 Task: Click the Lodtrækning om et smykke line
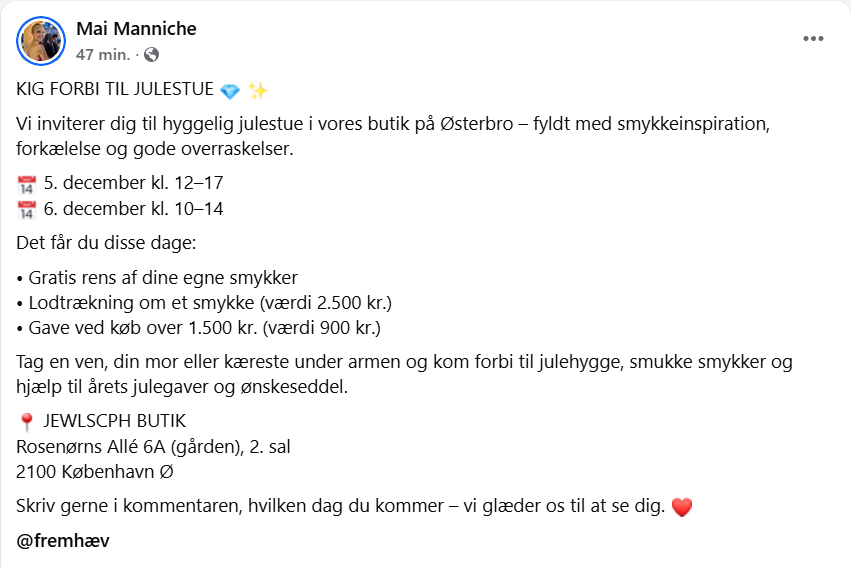[x=204, y=303]
